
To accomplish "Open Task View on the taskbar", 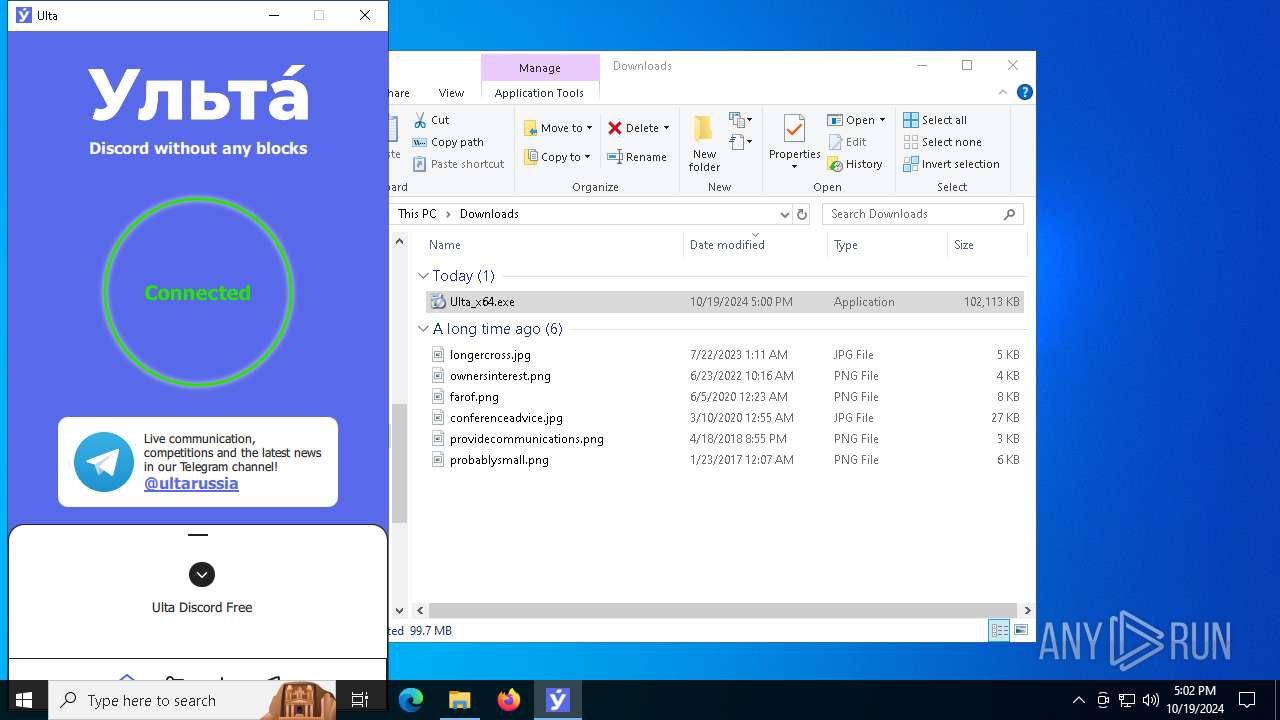I will coord(360,700).
